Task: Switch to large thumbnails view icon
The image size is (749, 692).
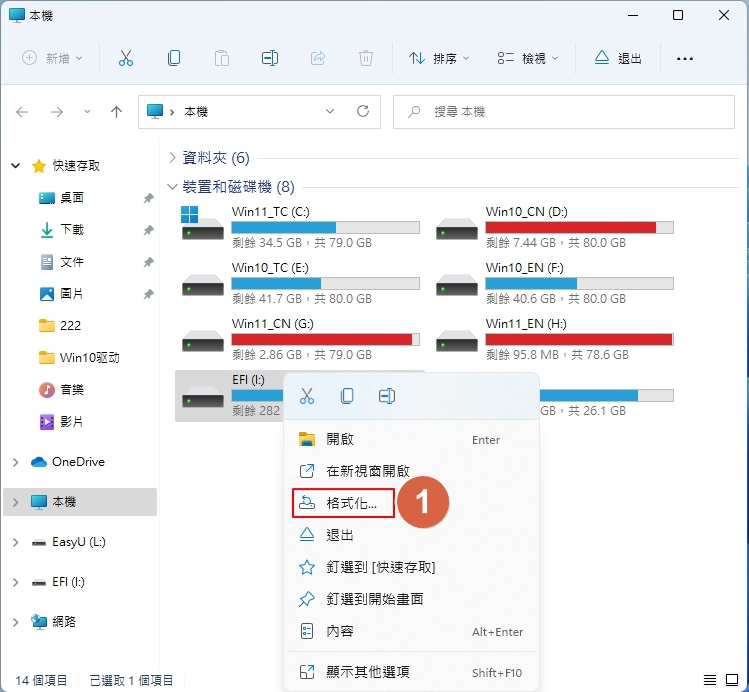Action: click(x=732, y=680)
